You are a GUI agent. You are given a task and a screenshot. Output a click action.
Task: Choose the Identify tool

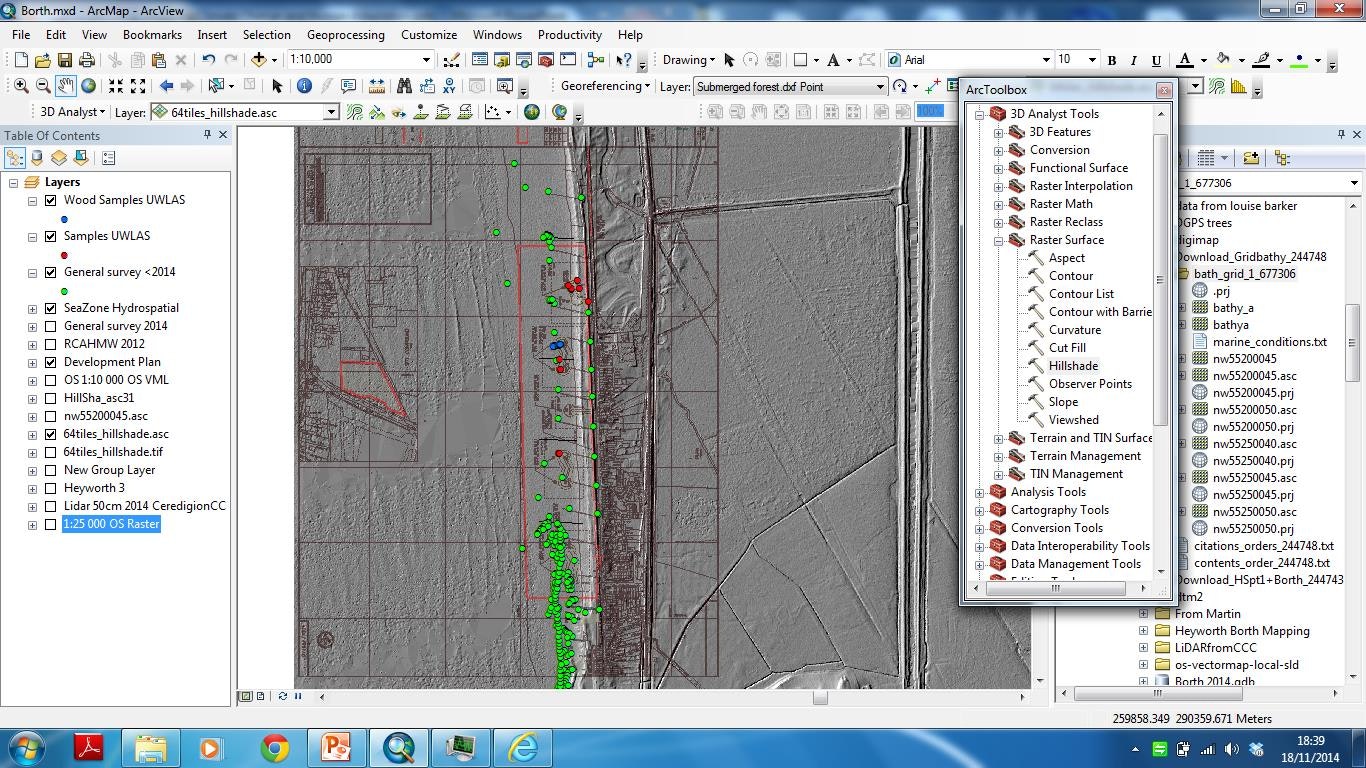click(x=304, y=86)
